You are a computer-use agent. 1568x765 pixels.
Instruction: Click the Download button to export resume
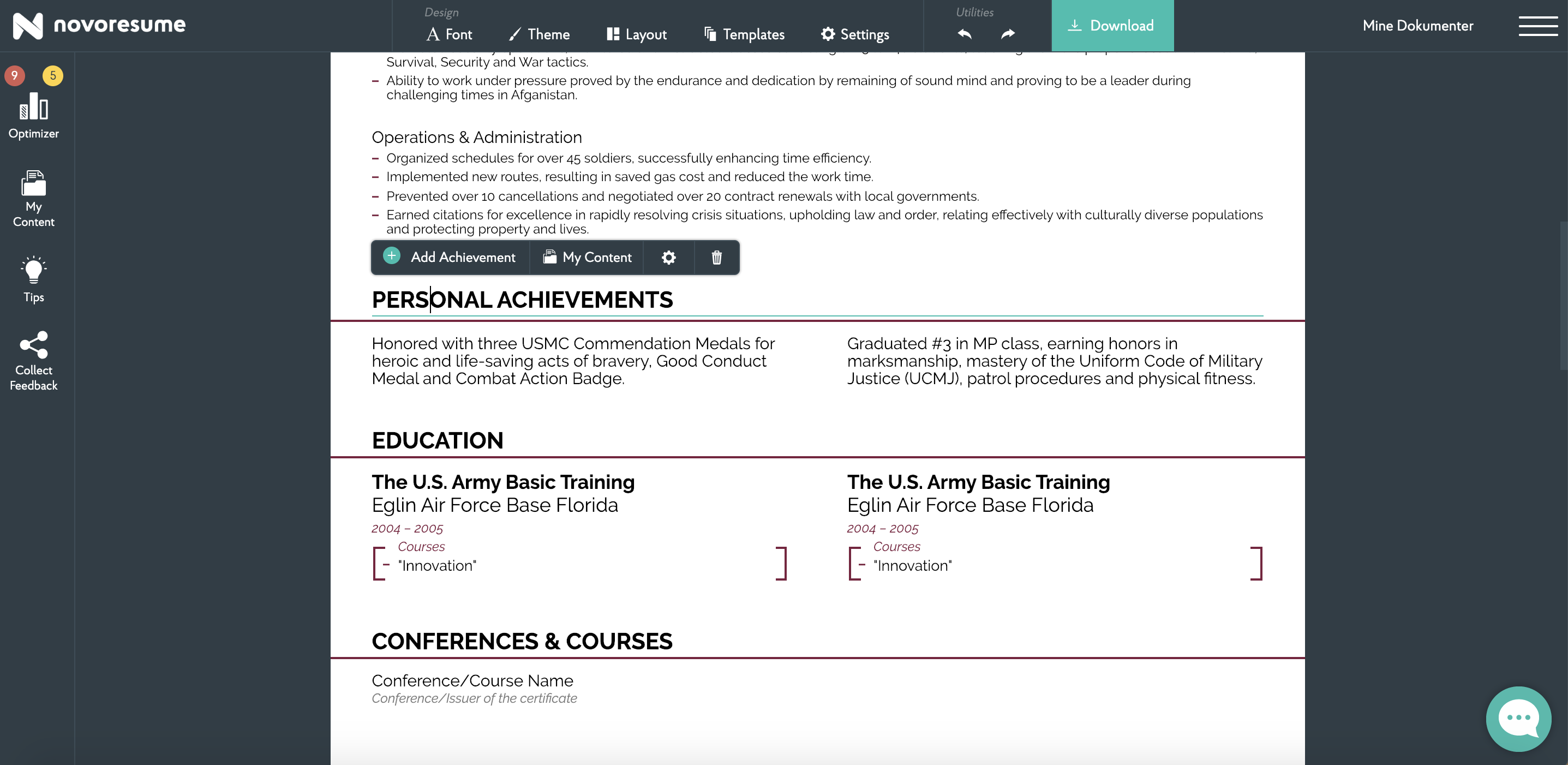pos(1113,25)
